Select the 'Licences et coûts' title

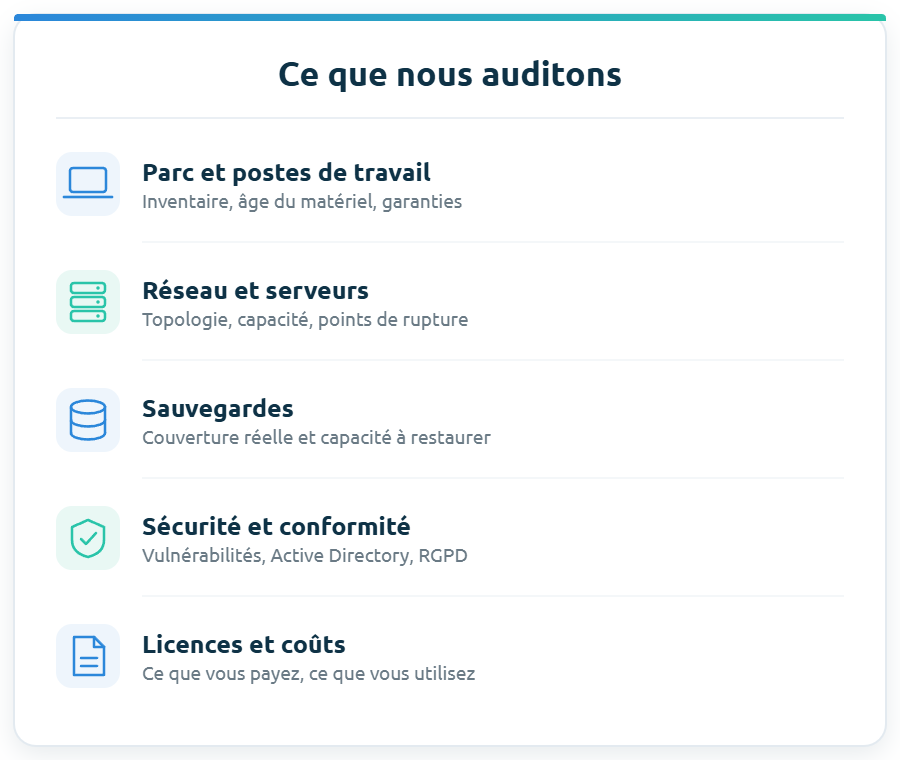click(244, 645)
